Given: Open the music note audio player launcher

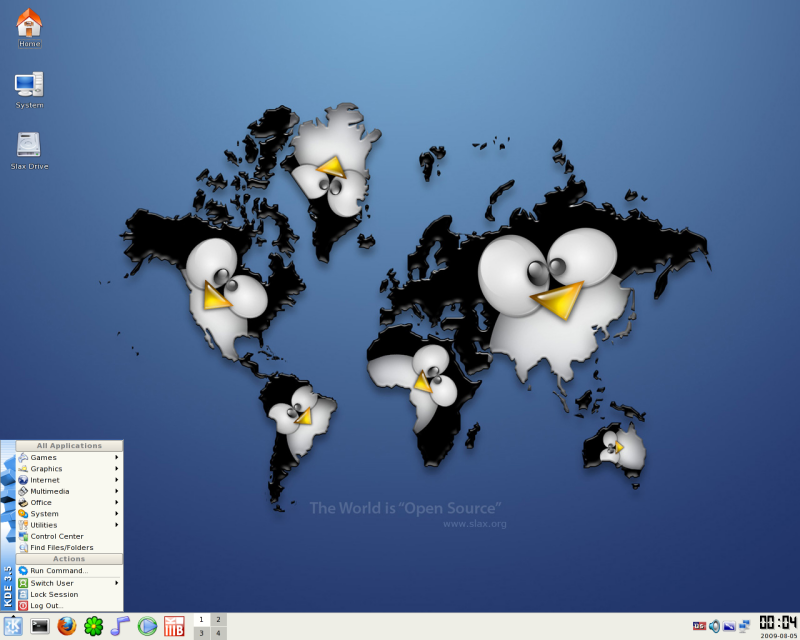Looking at the screenshot, I should pyautogui.click(x=120, y=626).
